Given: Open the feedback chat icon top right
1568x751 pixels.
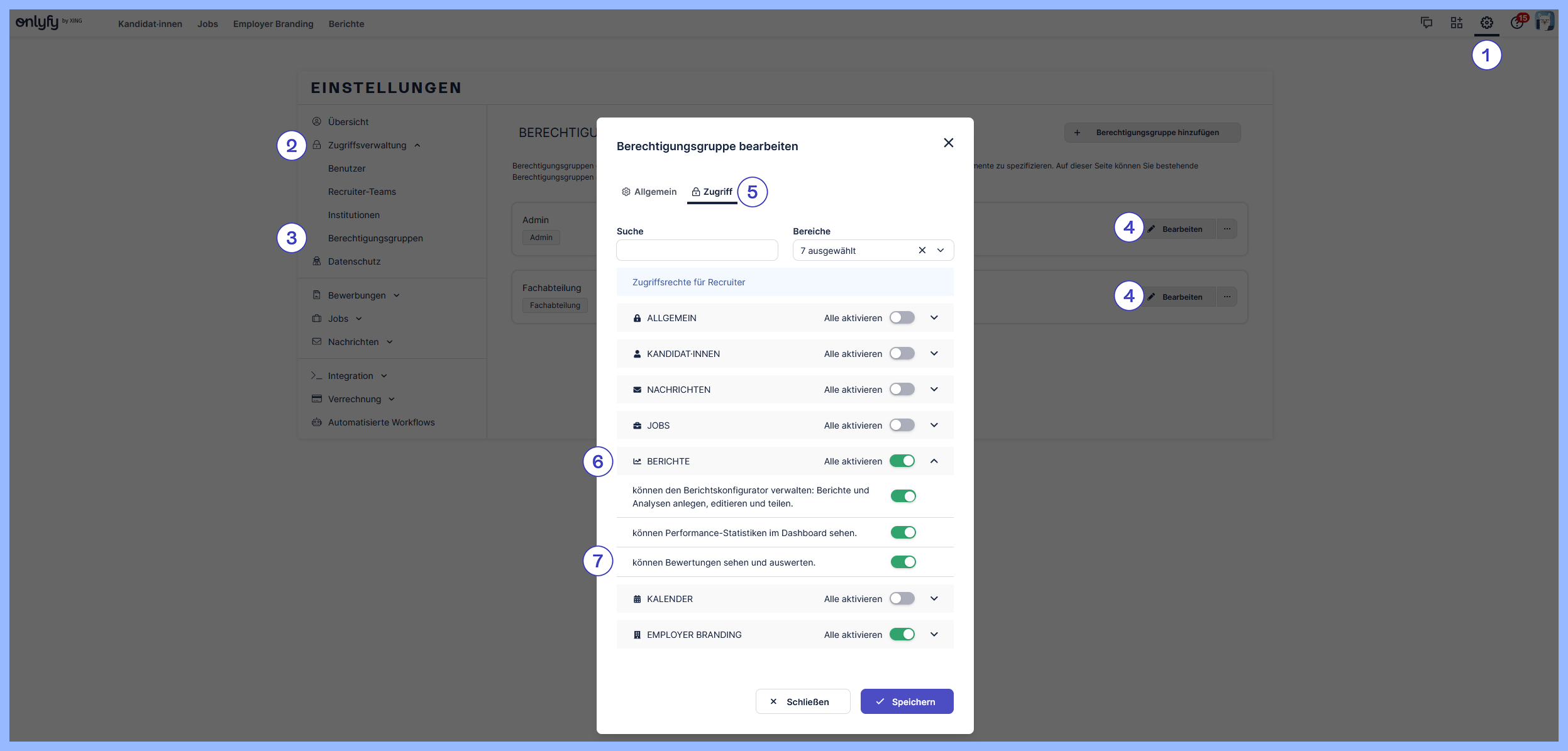Looking at the screenshot, I should (x=1427, y=23).
